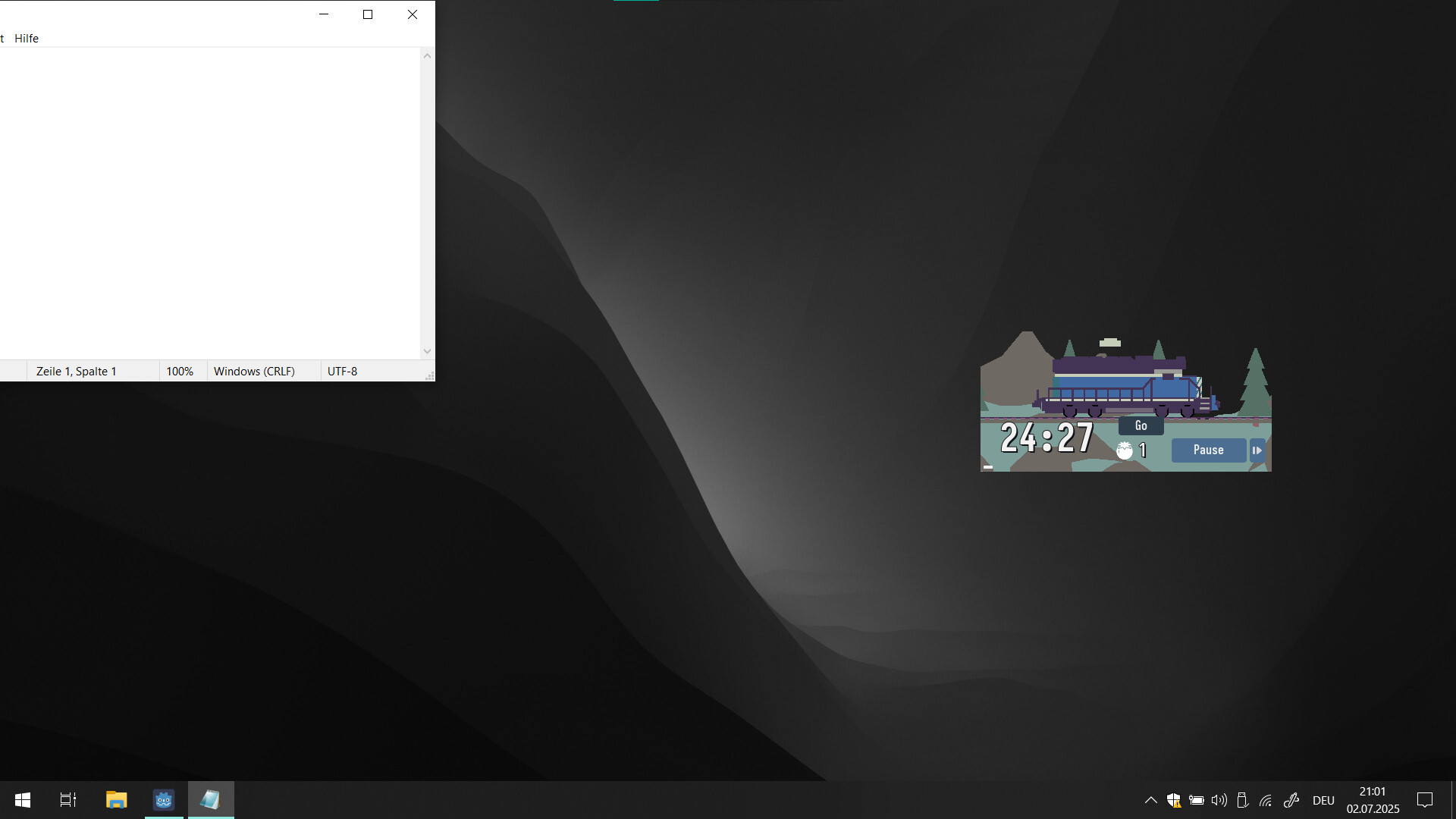Open Task View
The image size is (1456, 819).
(67, 799)
